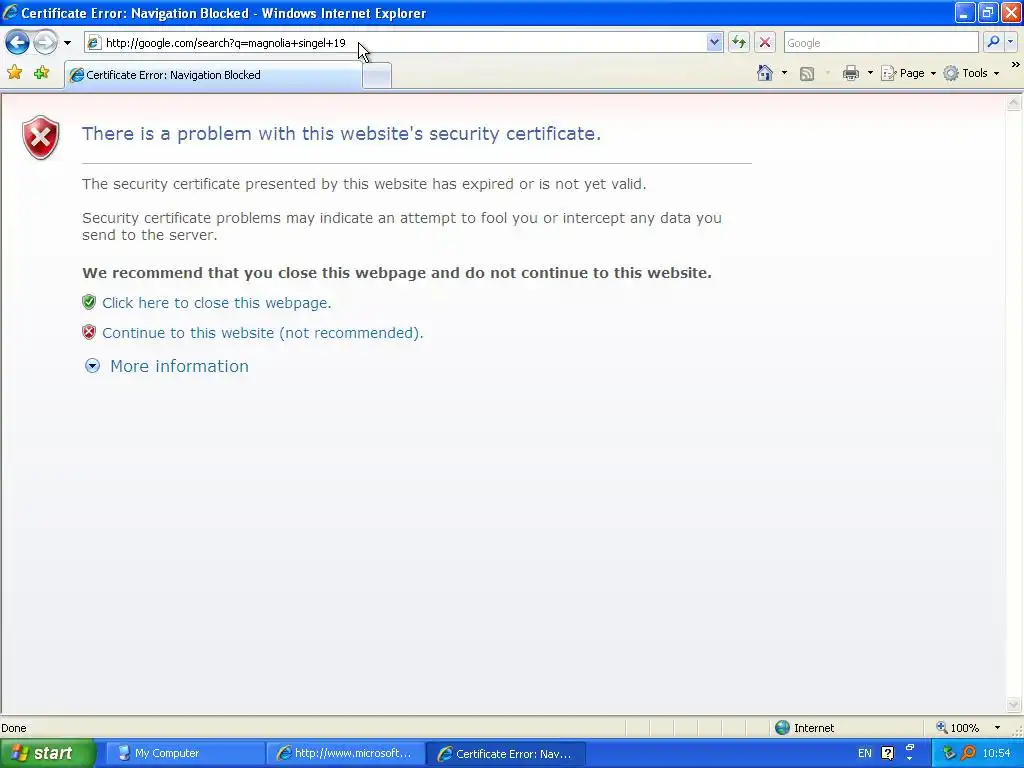Switch to the microsoft.com taskbar window
Screen dimensions: 1024x768
(345, 754)
